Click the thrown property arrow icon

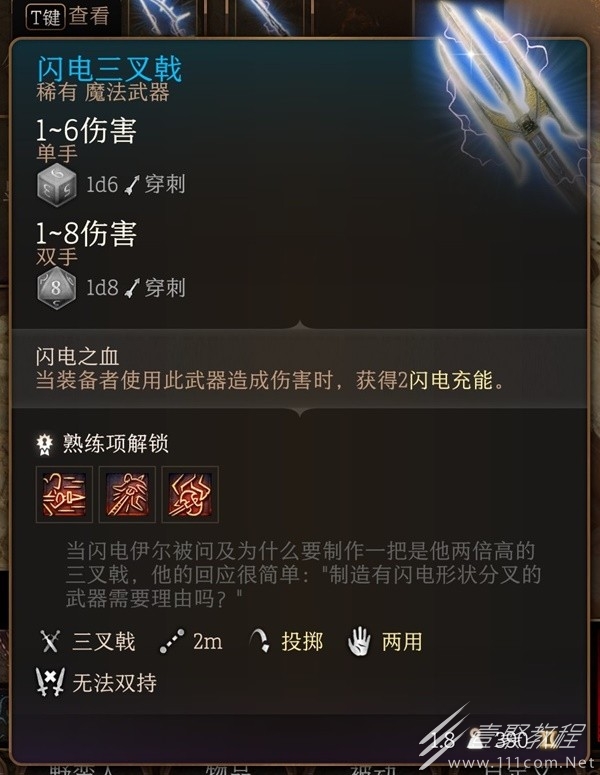coord(258,642)
